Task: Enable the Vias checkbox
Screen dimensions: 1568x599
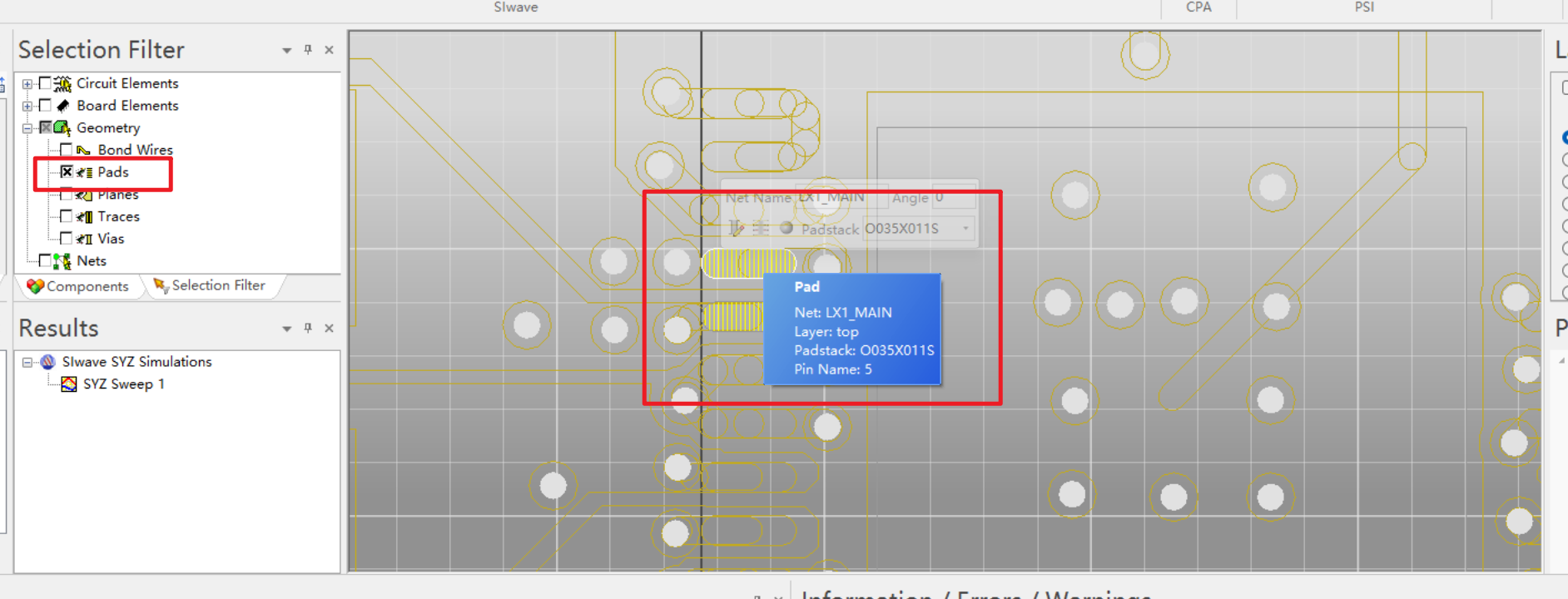Action: 67,239
